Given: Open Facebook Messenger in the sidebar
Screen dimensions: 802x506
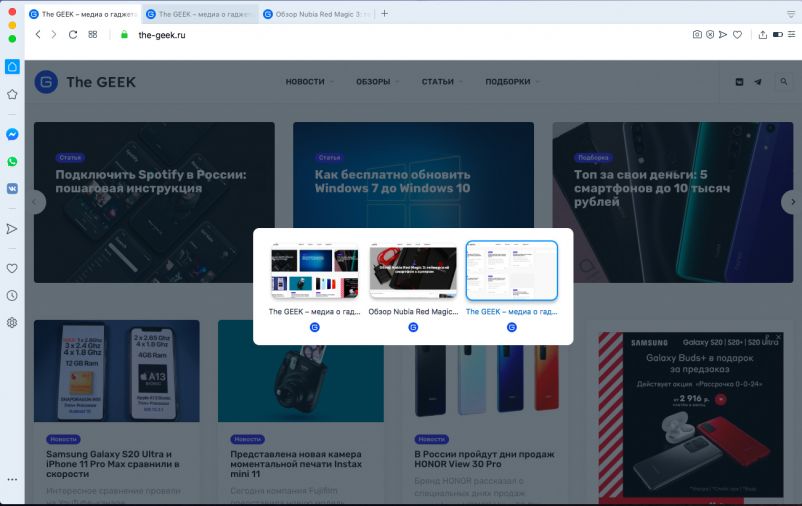Looking at the screenshot, I should (x=12, y=134).
